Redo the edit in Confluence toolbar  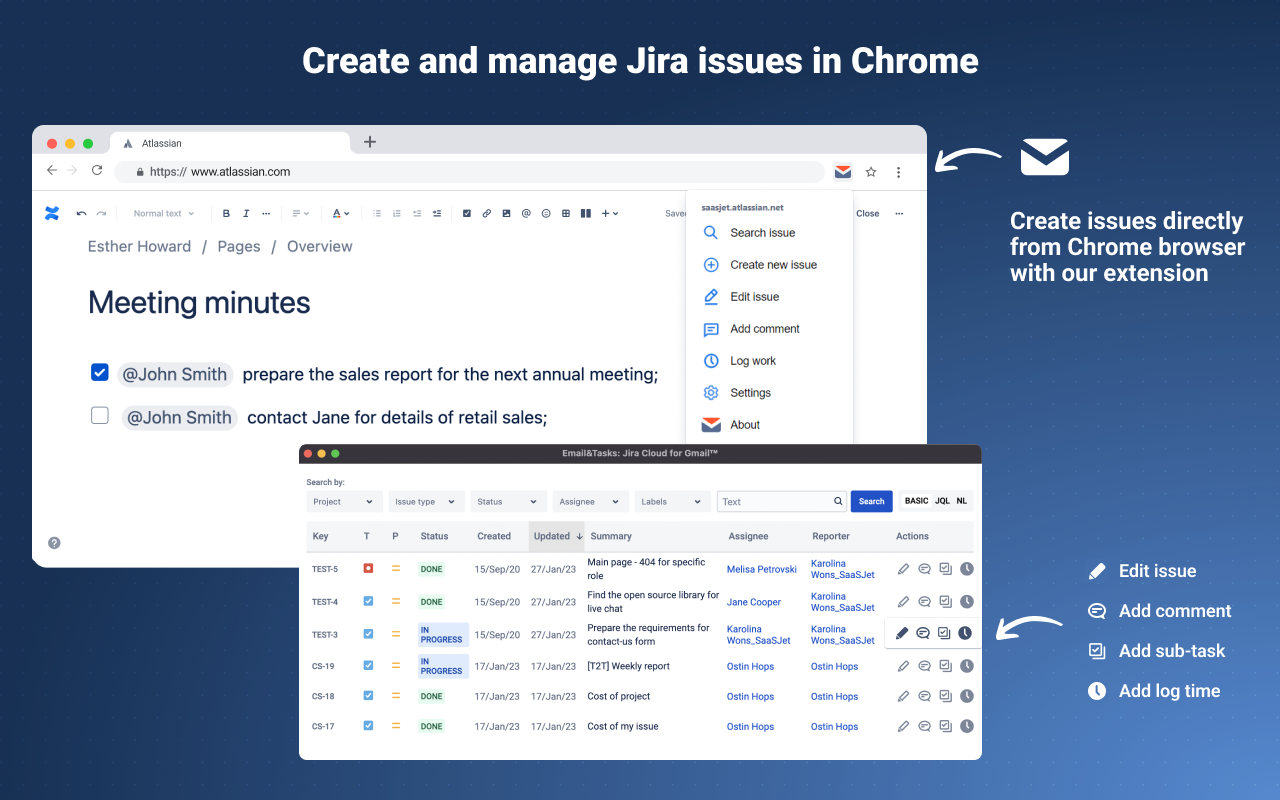click(101, 213)
